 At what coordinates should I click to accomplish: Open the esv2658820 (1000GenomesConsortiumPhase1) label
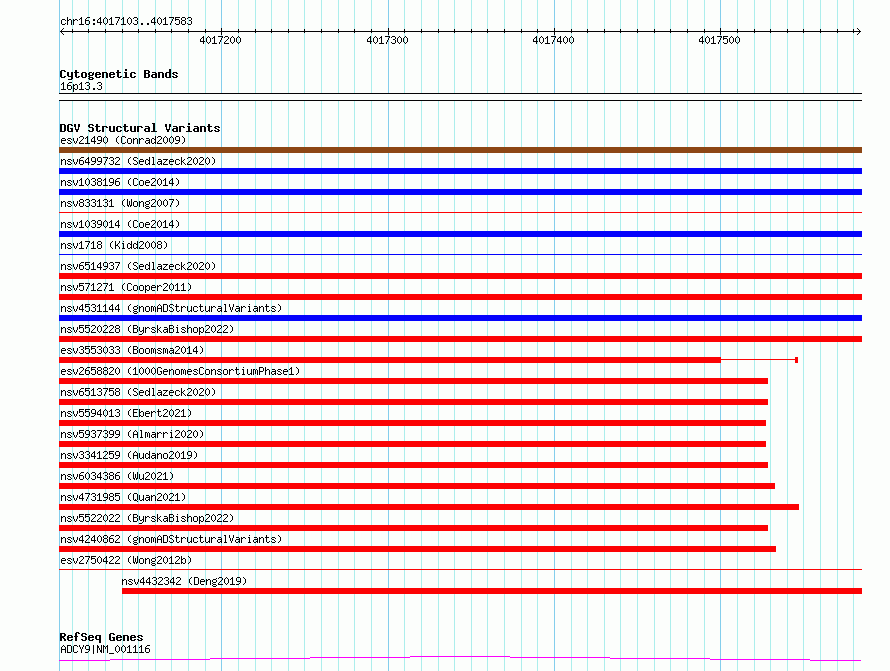[179, 371]
